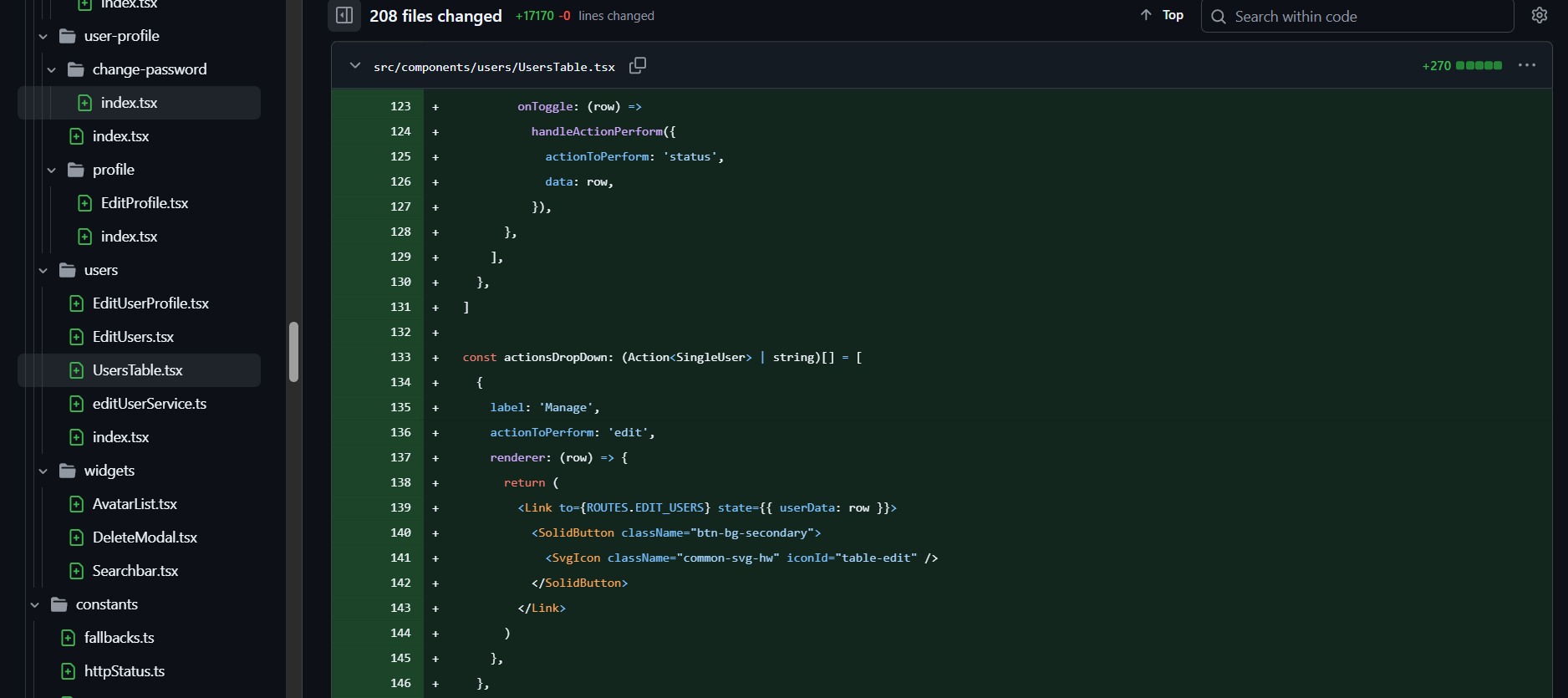Image resolution: width=1568 pixels, height=698 pixels.
Task: Click the file tree vertical scrollbar
Action: (x=293, y=351)
